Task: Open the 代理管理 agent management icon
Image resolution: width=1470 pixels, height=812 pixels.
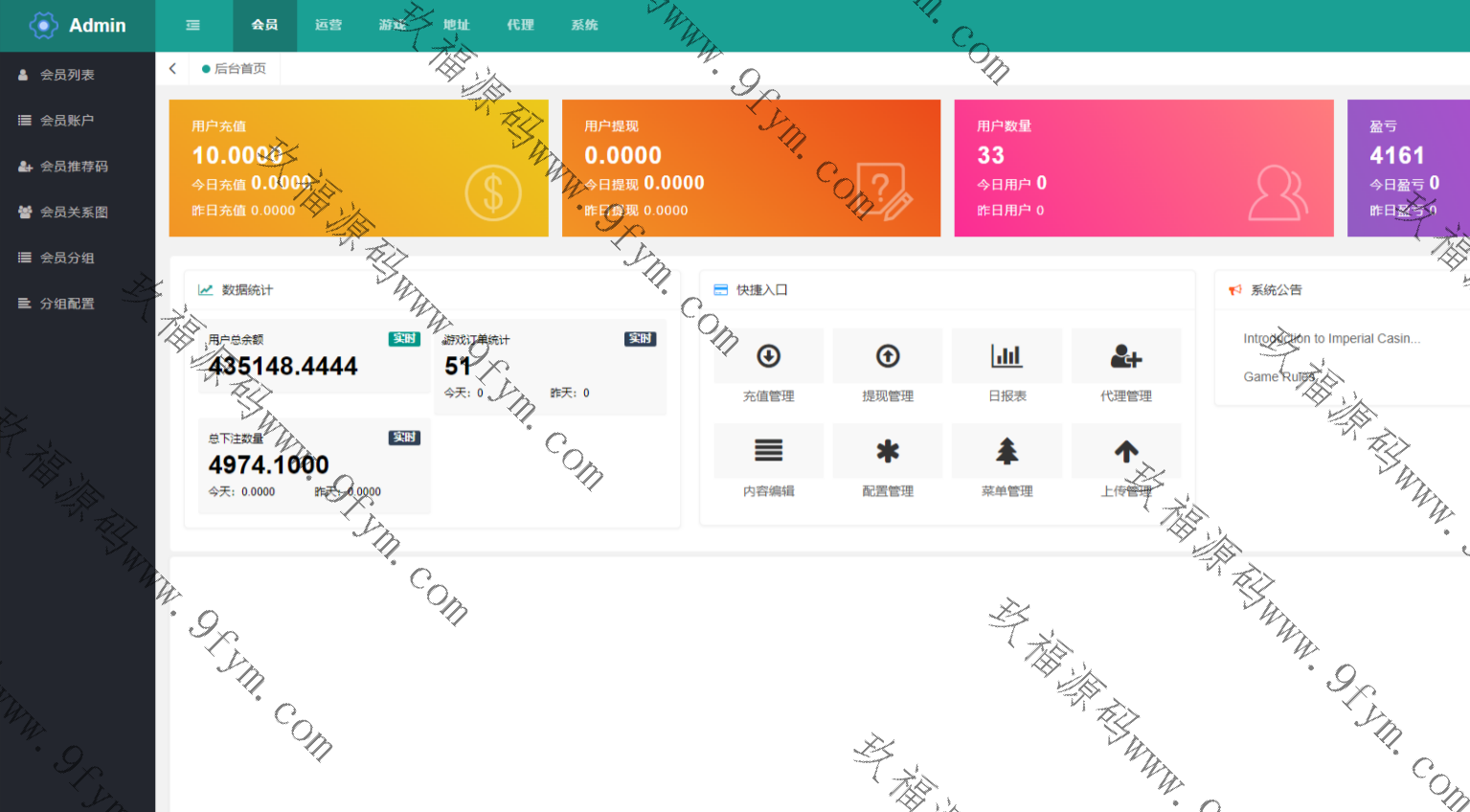Action: [x=1125, y=357]
